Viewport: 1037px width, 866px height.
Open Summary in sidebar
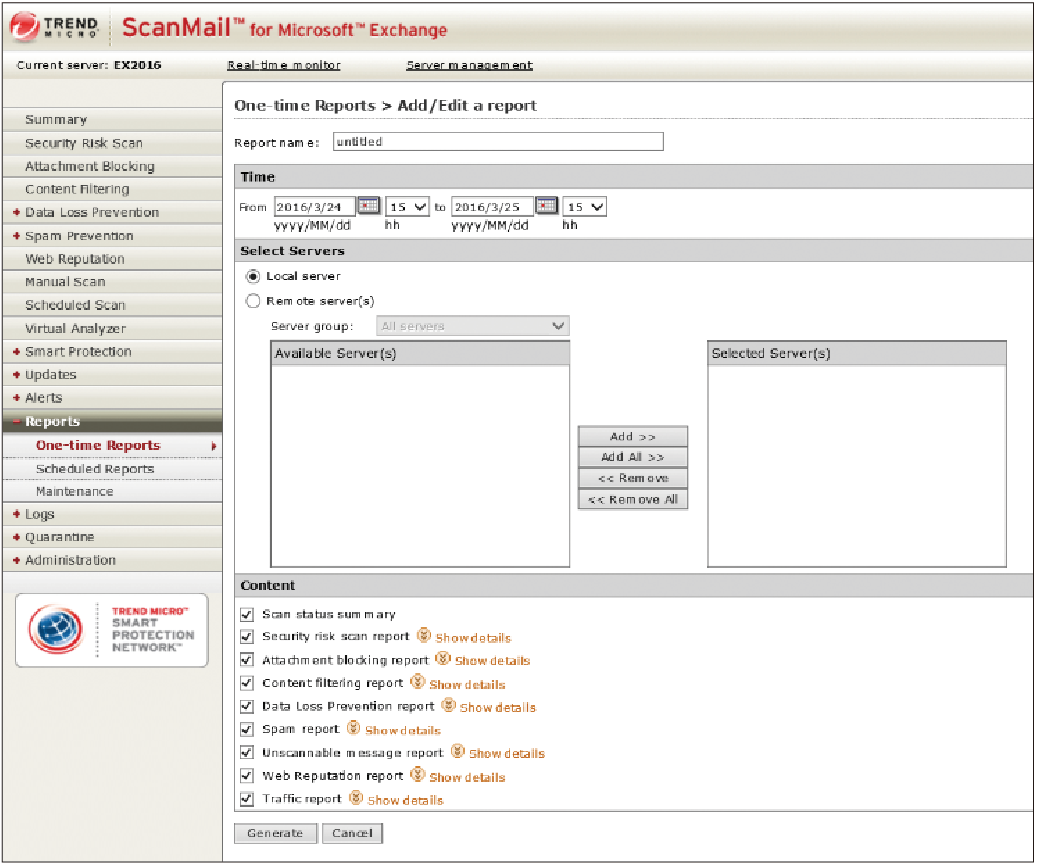coord(56,120)
